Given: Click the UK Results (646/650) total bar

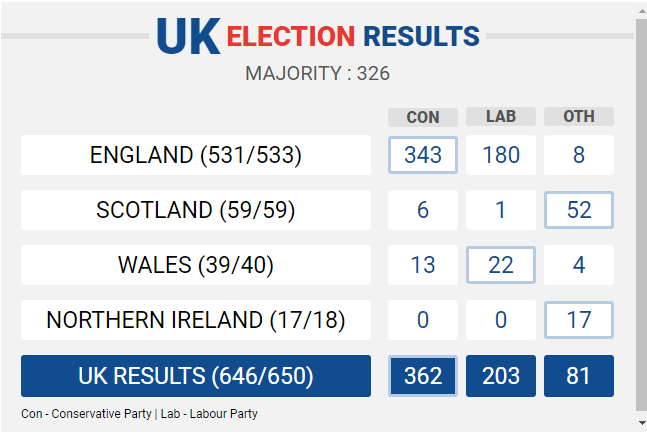Looking at the screenshot, I should (x=196, y=376).
